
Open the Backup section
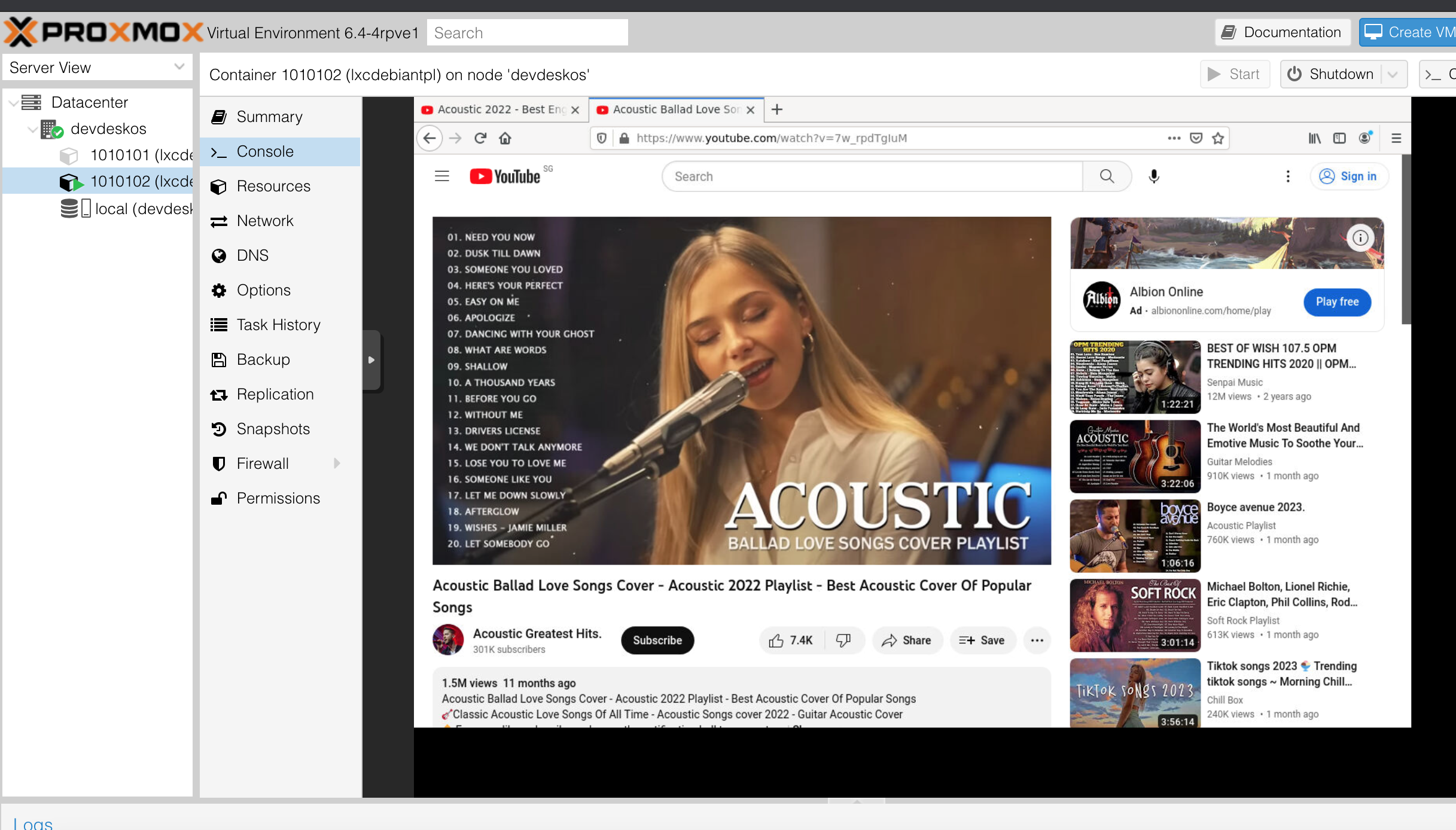280,359
